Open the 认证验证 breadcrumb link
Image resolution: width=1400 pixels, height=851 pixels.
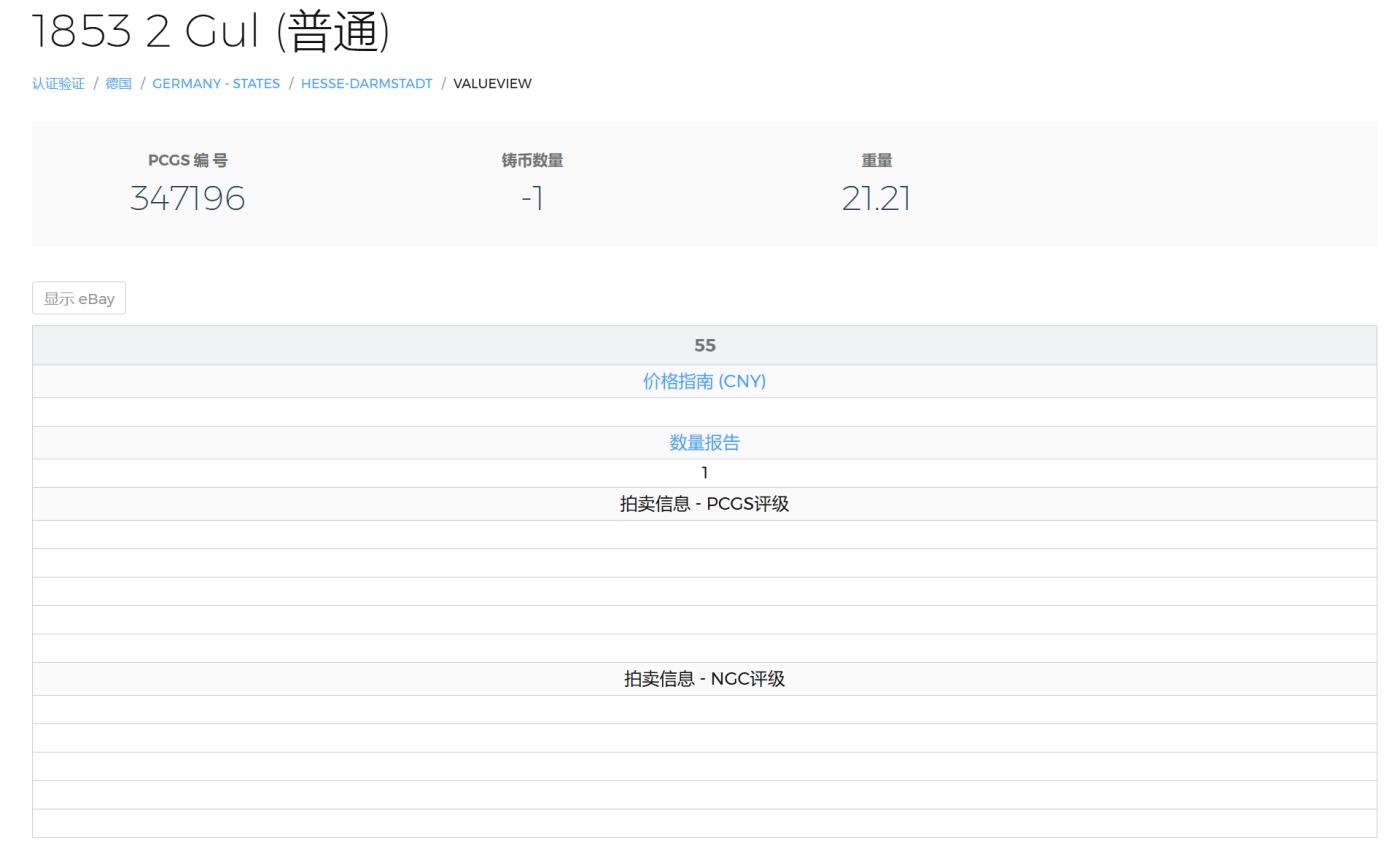tap(58, 84)
